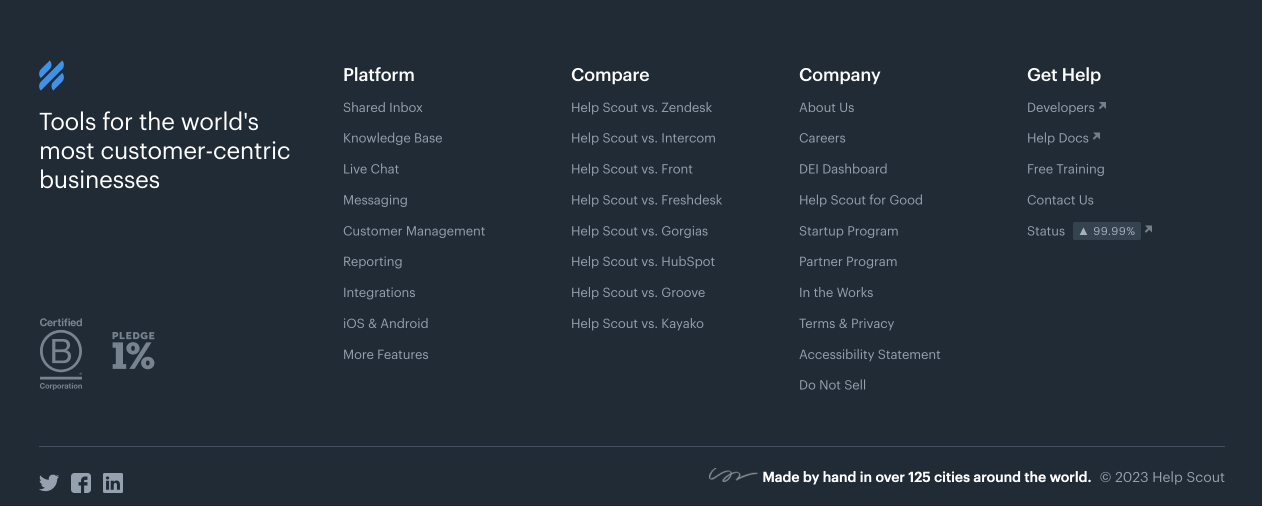Open the Facebook social icon

click(x=81, y=483)
